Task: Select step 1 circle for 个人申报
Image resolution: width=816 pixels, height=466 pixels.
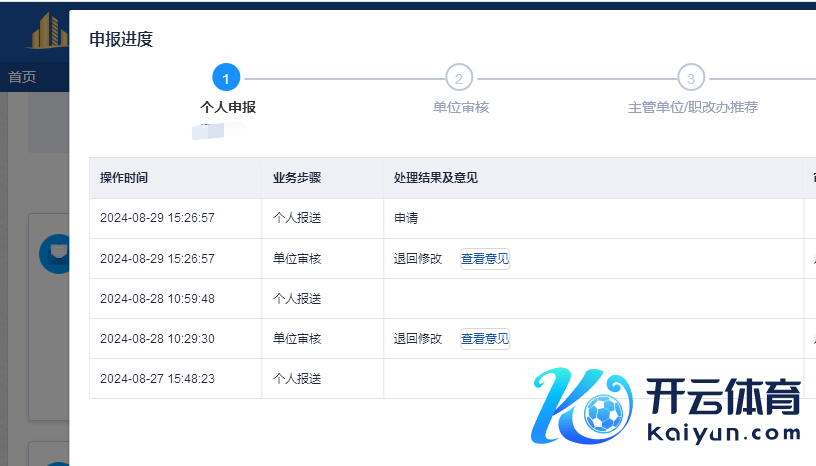Action: (x=226, y=78)
